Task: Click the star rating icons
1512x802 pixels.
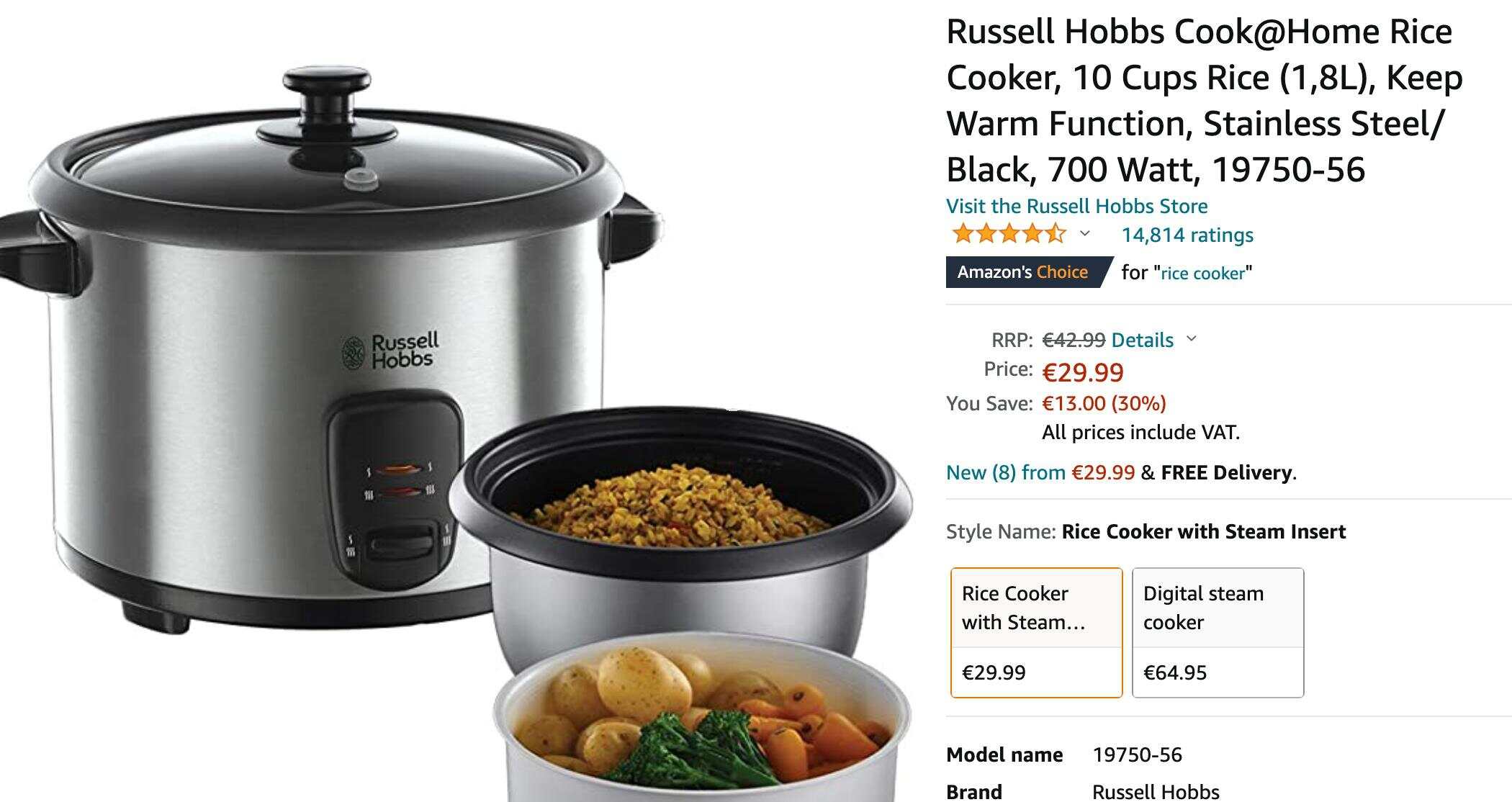Action: click(1008, 234)
